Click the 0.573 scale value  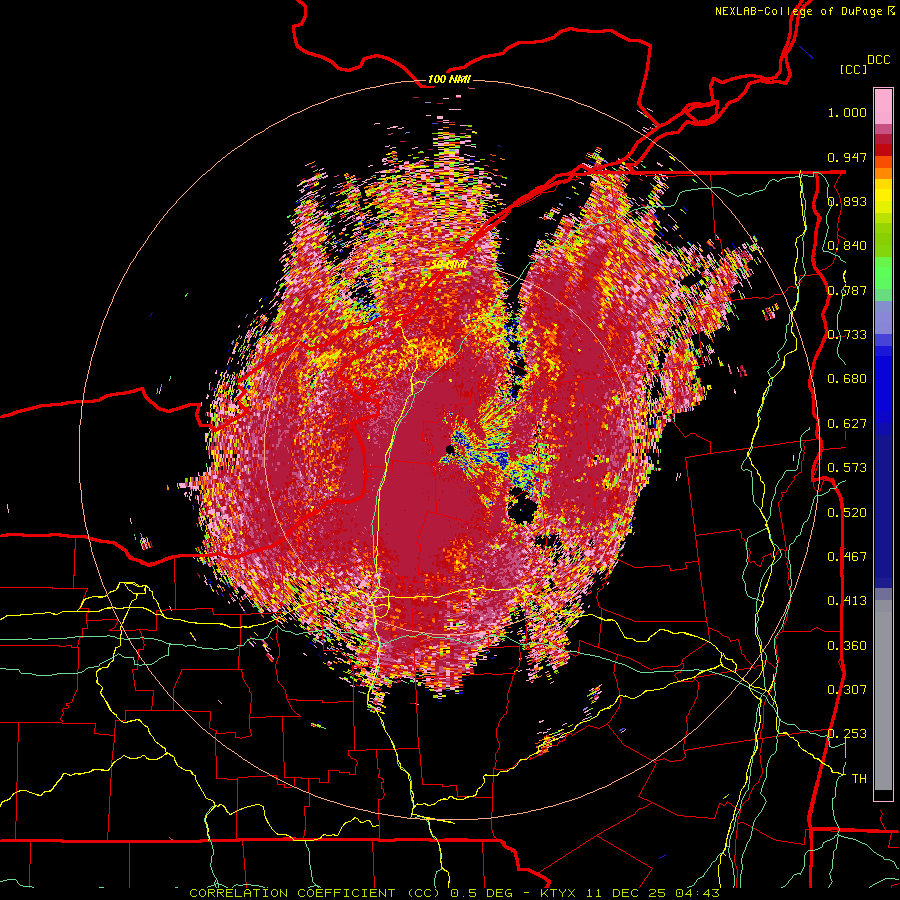847,468
